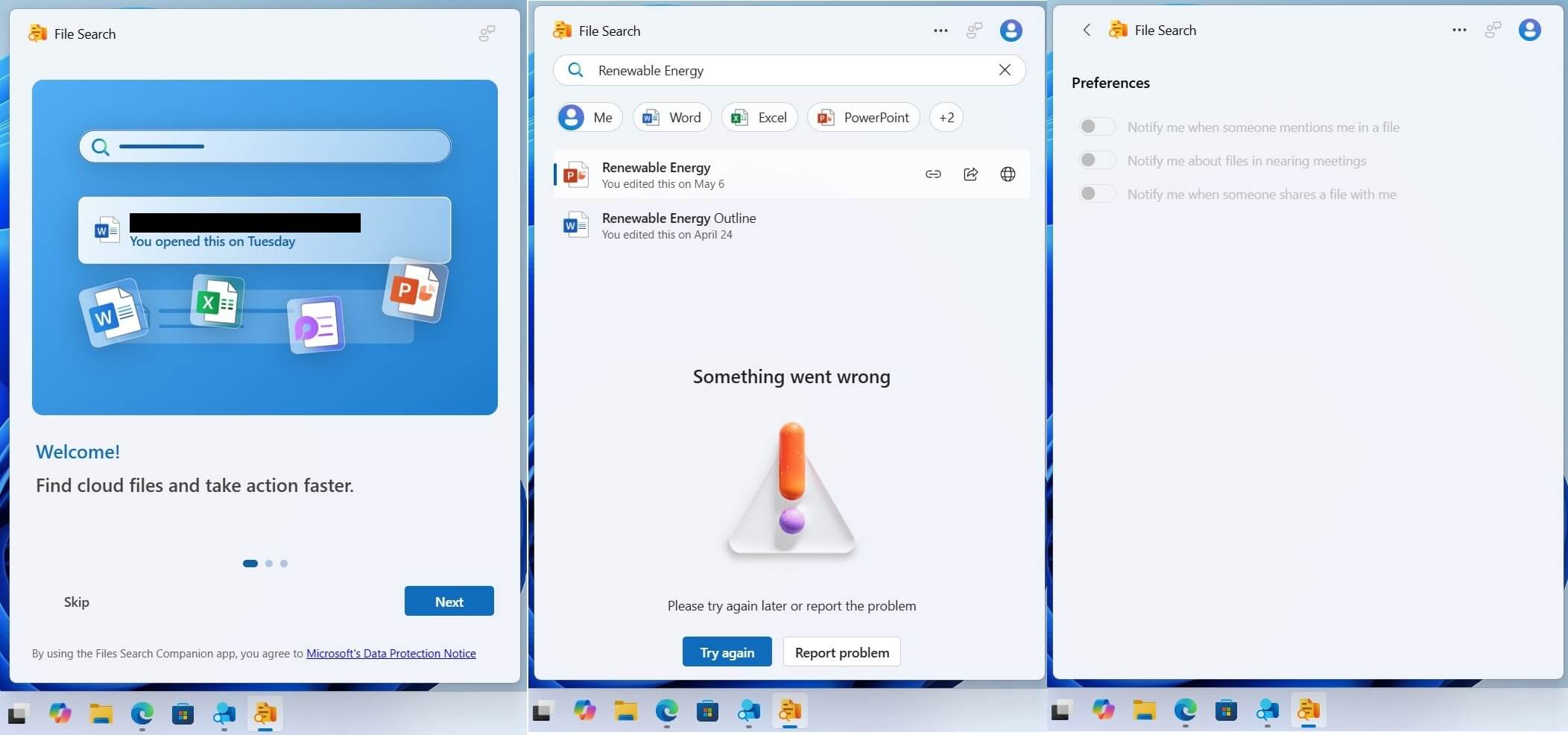
Task: Click File Search logo in Preferences panel
Action: tap(1118, 30)
